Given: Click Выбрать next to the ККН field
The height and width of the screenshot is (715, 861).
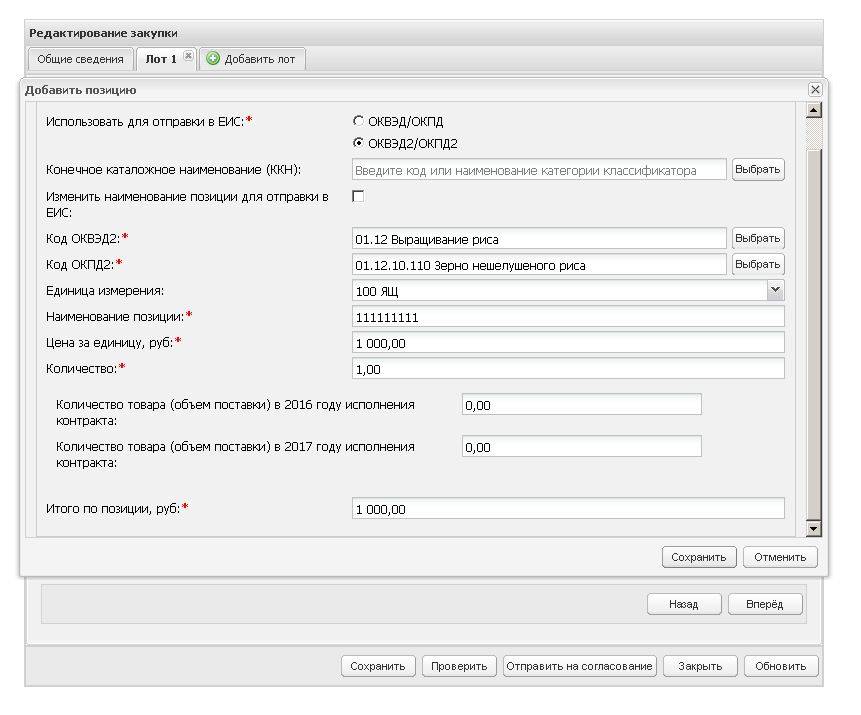Looking at the screenshot, I should pyautogui.click(x=758, y=170).
